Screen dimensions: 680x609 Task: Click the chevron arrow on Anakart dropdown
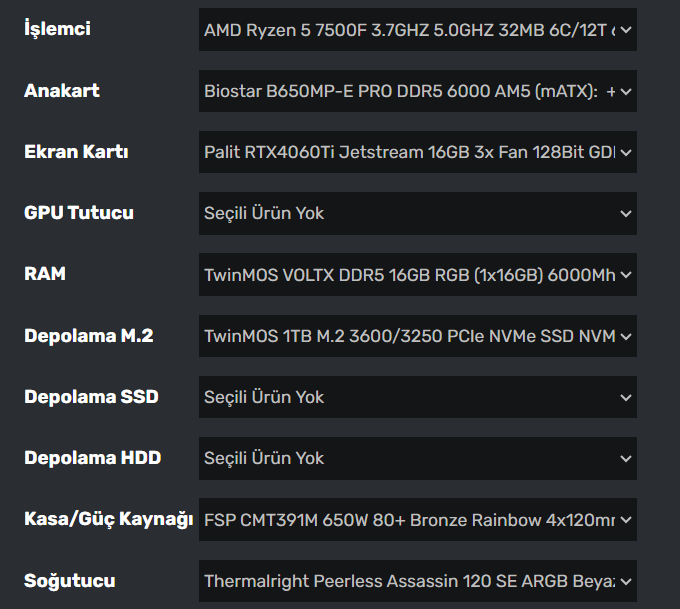click(626, 91)
